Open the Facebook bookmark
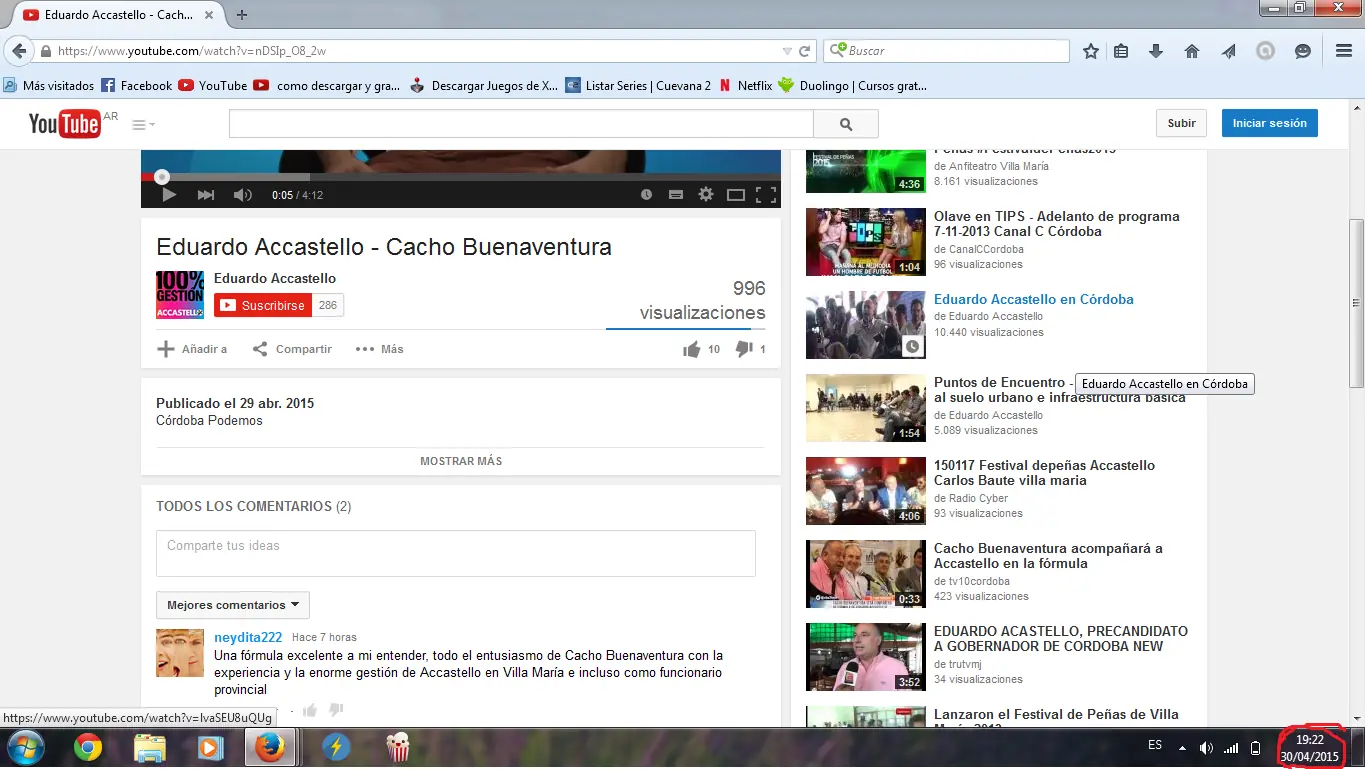The height and width of the screenshot is (769, 1365). (137, 86)
